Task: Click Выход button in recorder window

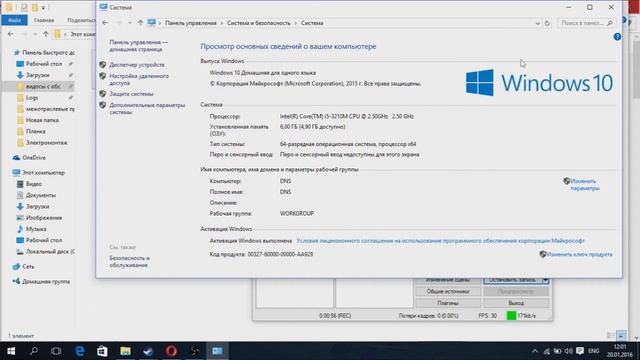Action: (516, 303)
